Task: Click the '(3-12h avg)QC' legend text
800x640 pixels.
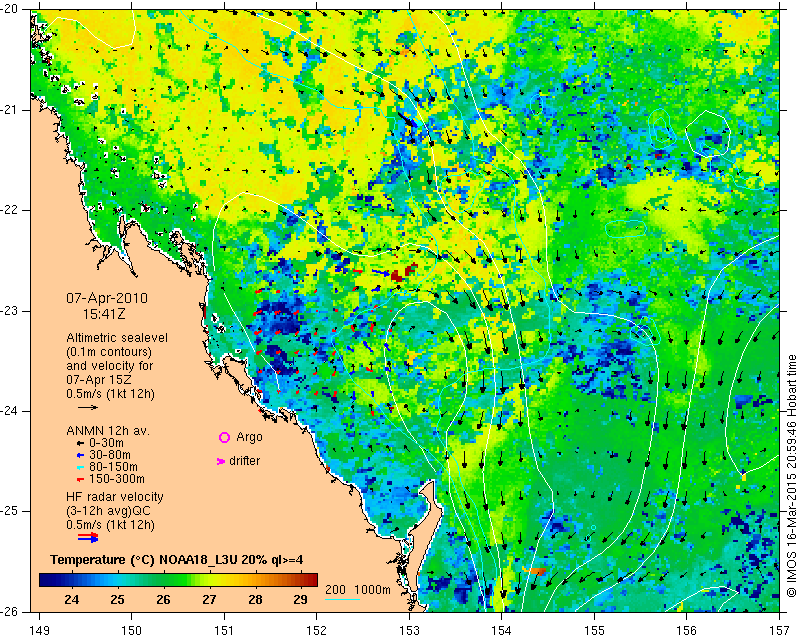Action: pyautogui.click(x=108, y=511)
